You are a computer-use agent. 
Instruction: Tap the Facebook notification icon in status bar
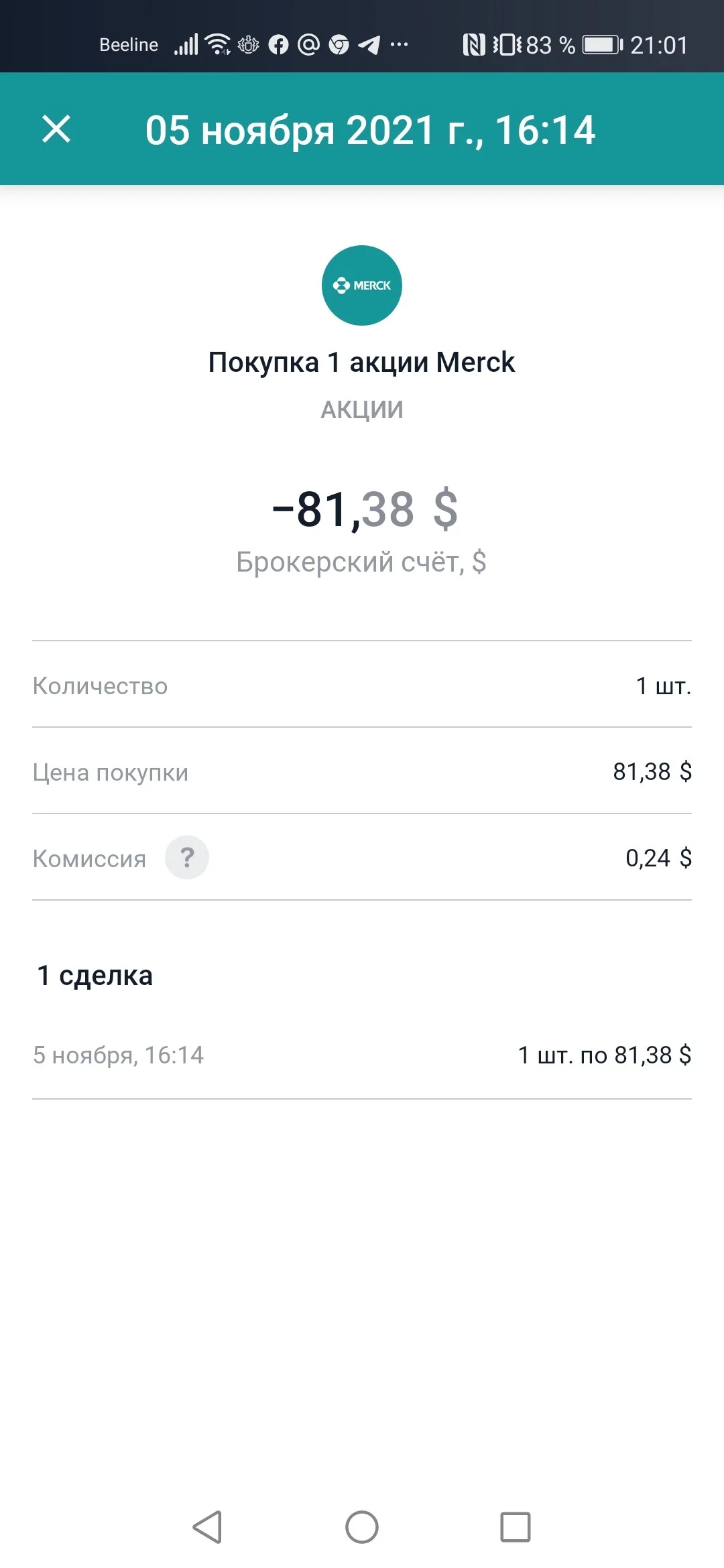278,45
